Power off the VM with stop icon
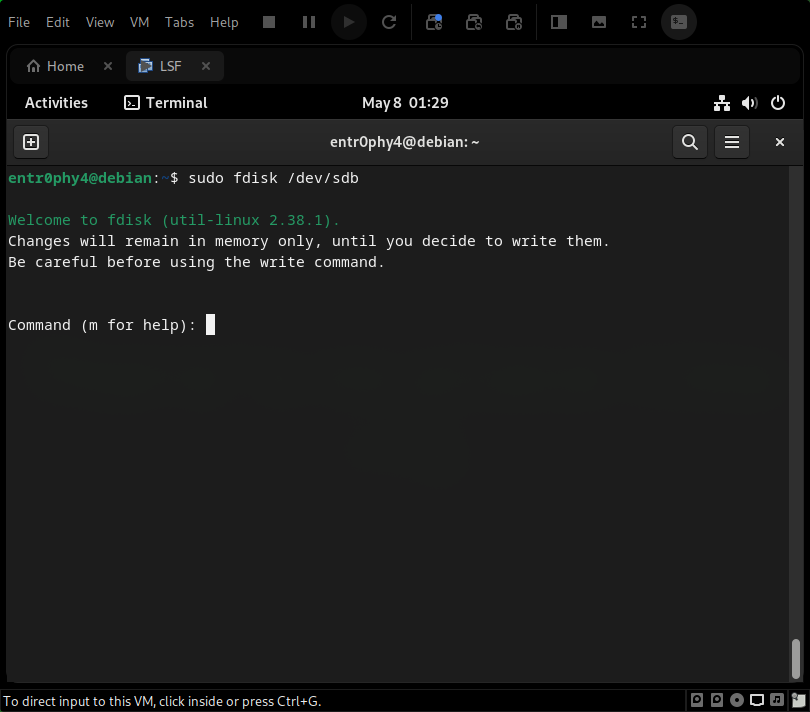810x712 pixels. (268, 21)
